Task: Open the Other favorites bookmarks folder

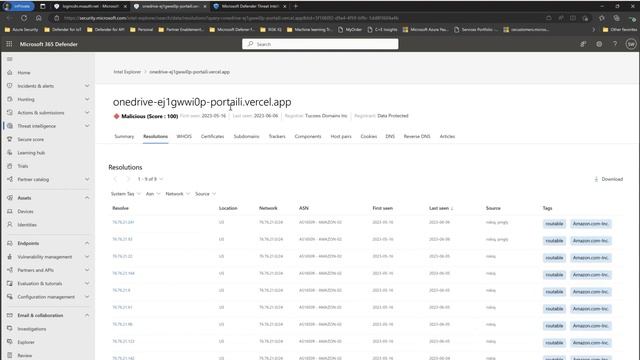Action: tap(620, 29)
